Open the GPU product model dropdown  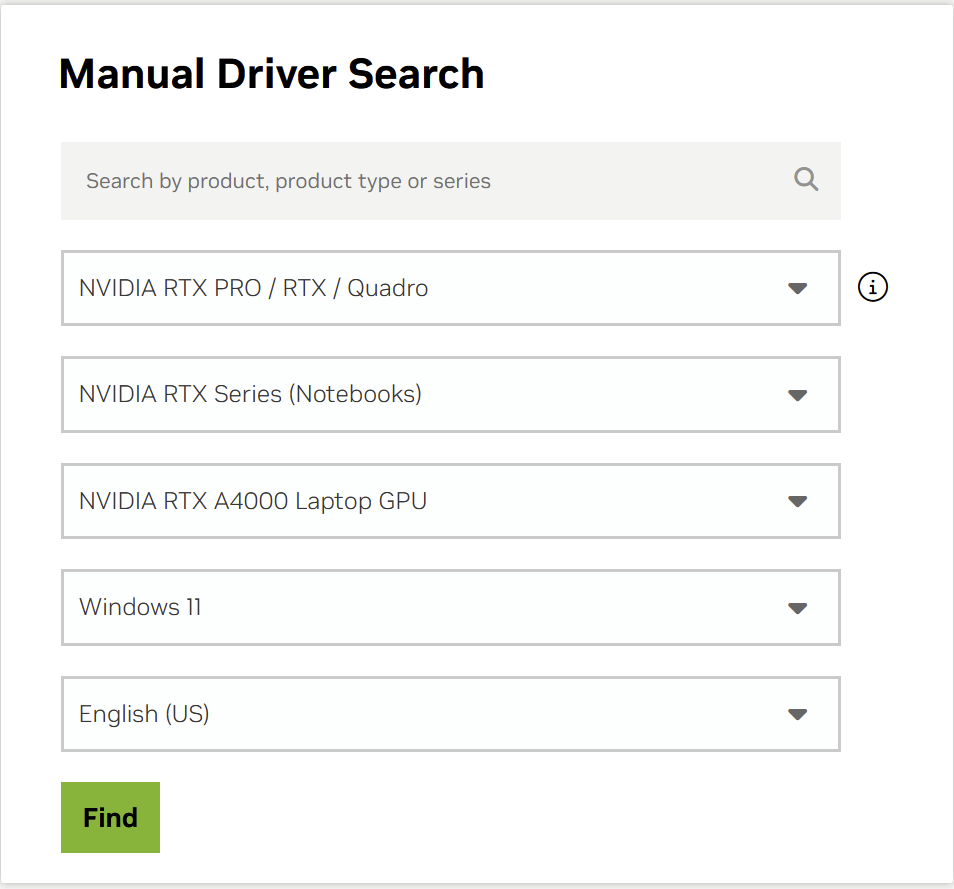pos(450,501)
